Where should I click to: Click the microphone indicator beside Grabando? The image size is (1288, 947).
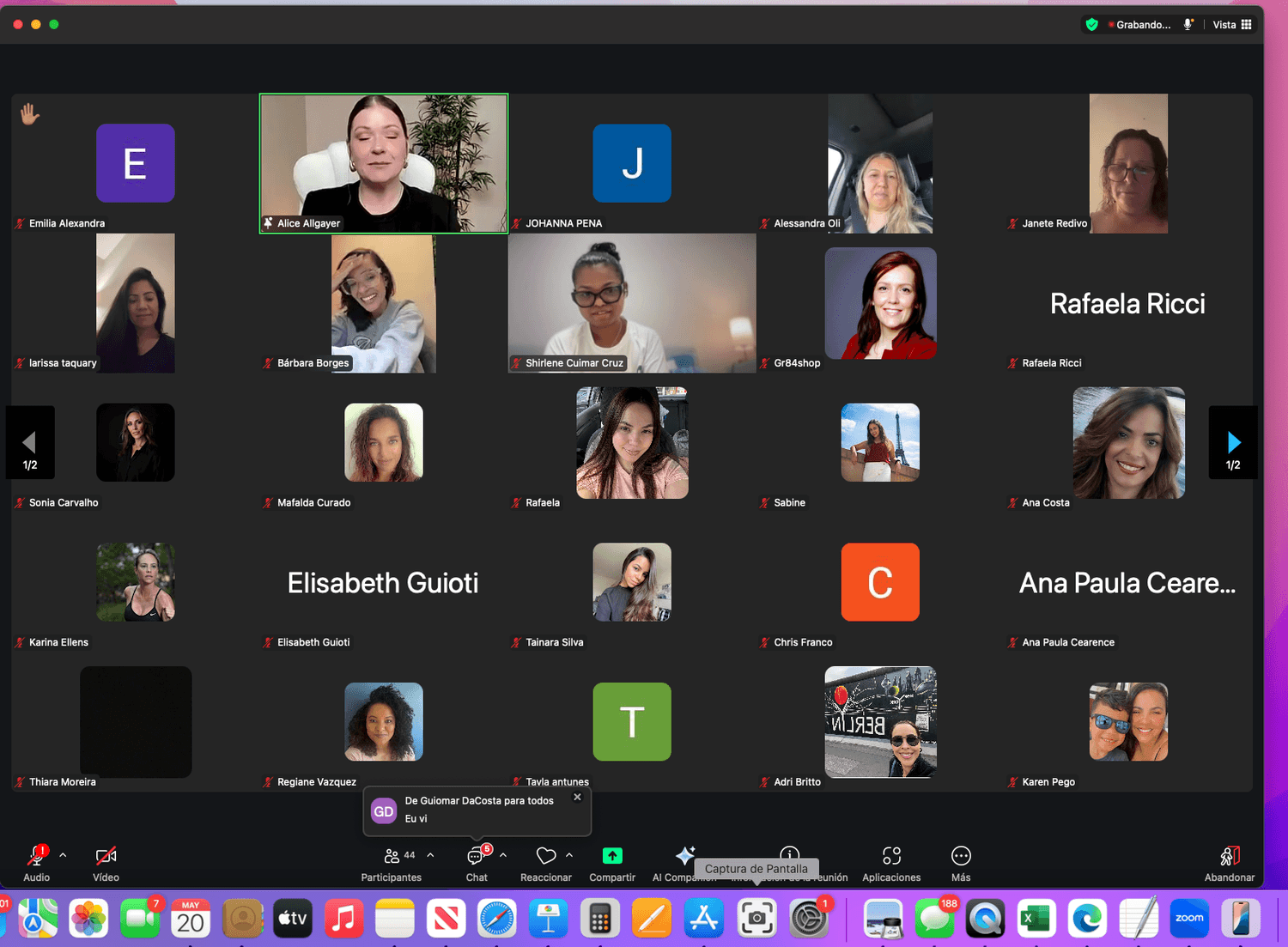[1188, 25]
